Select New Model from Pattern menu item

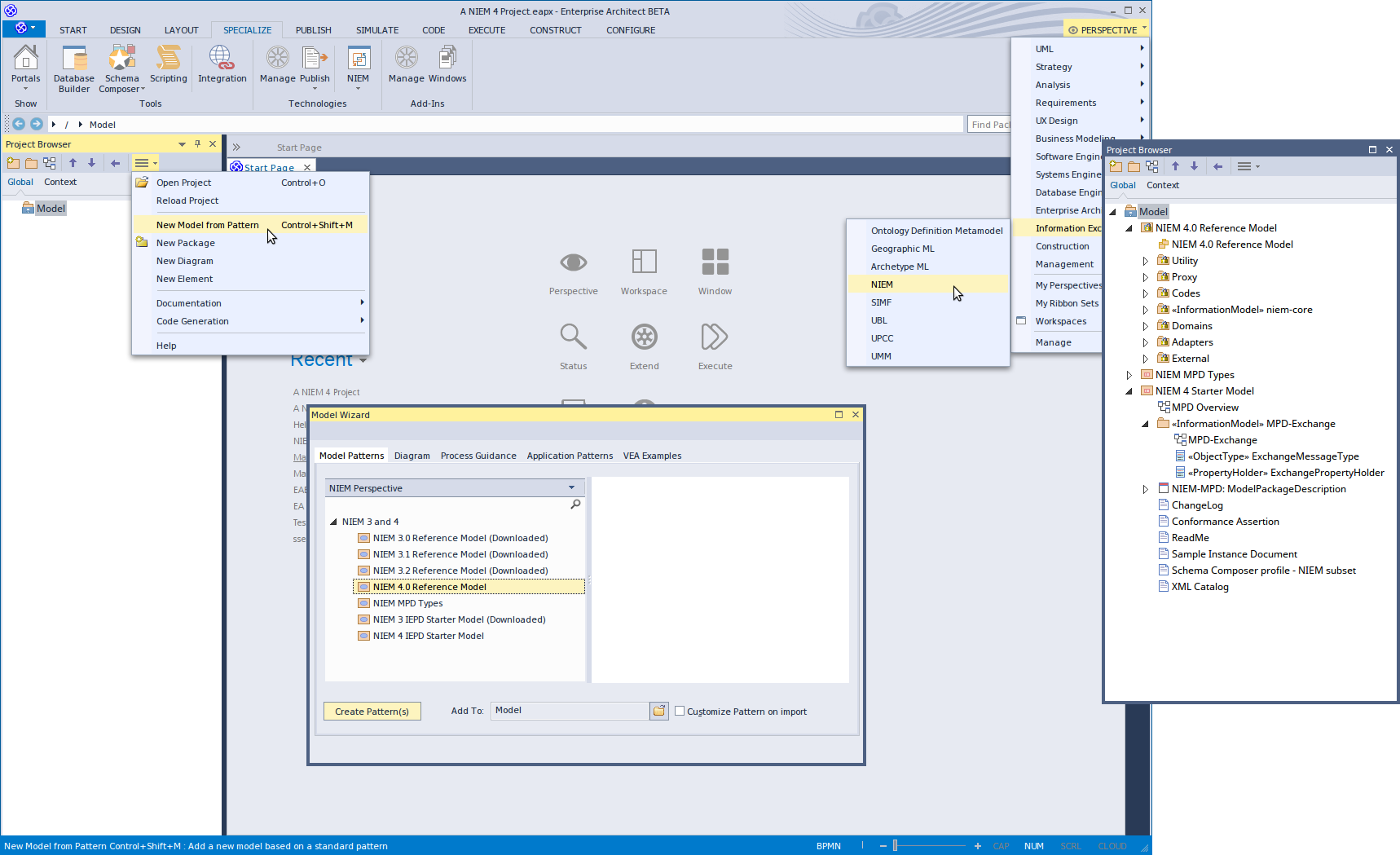208,225
